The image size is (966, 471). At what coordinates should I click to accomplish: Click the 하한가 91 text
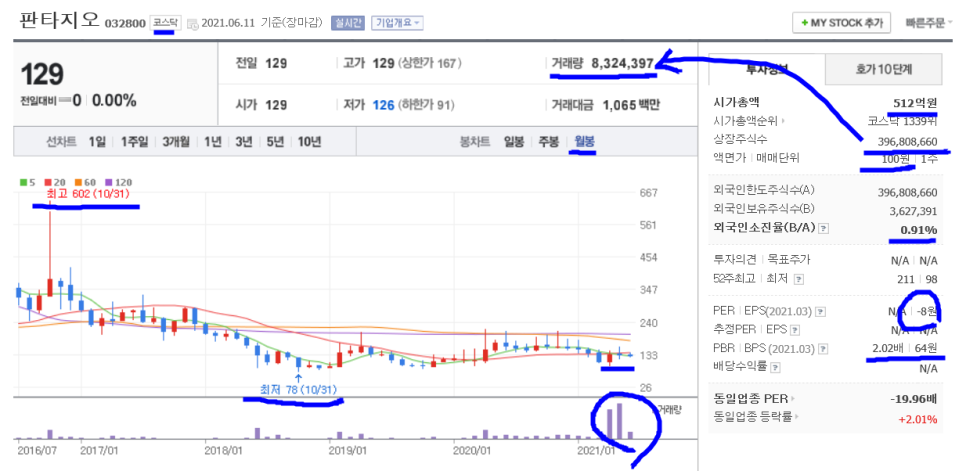click(428, 105)
